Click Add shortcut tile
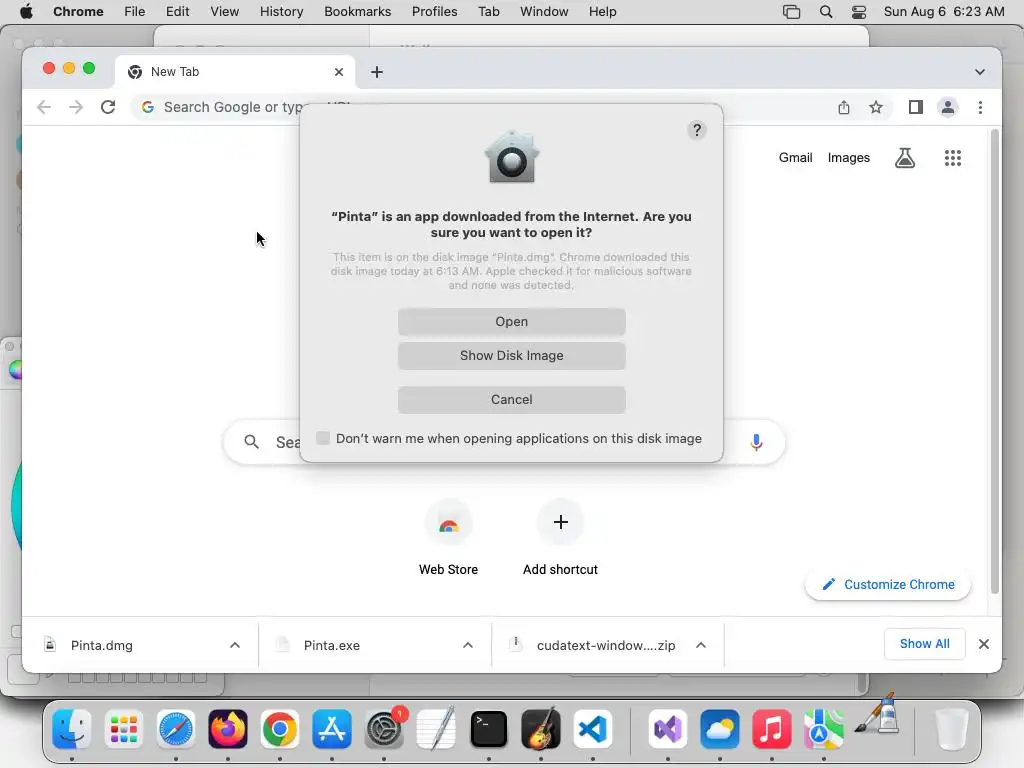 (560, 537)
